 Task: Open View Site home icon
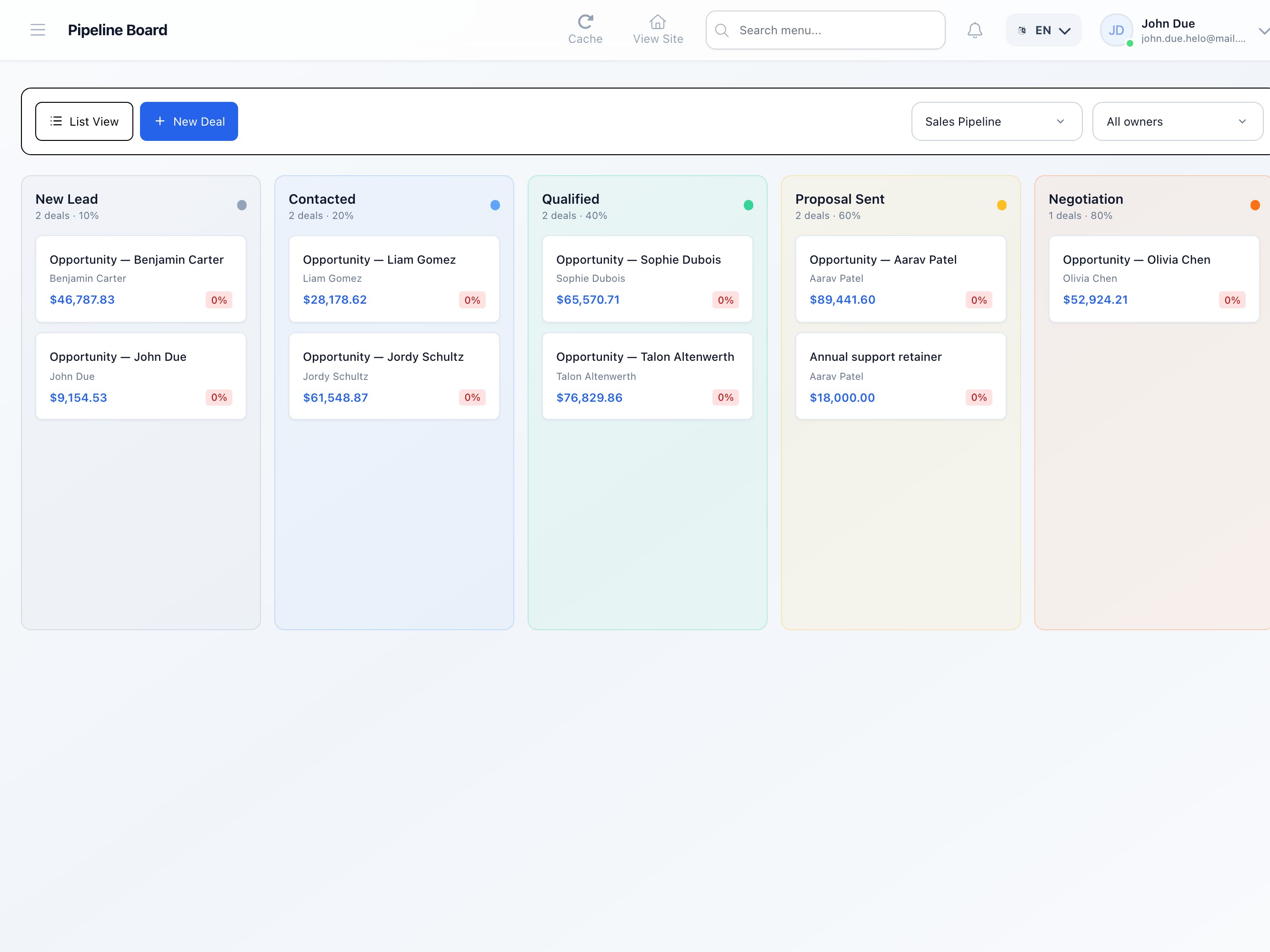658,22
